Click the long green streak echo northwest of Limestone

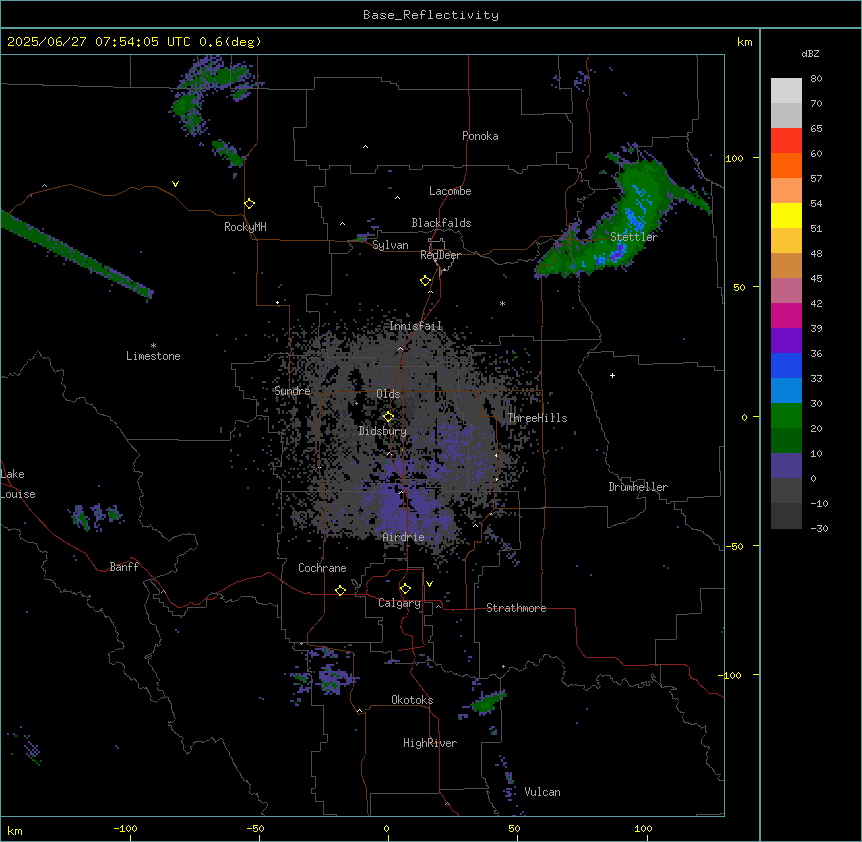pos(77,254)
